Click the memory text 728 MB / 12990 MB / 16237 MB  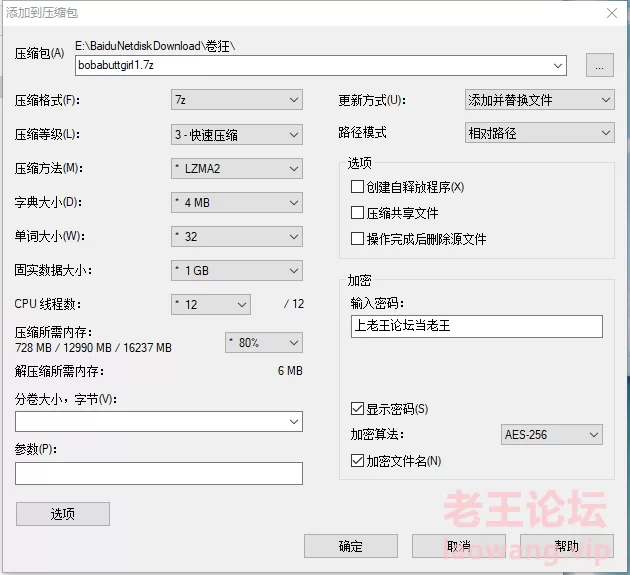93,348
